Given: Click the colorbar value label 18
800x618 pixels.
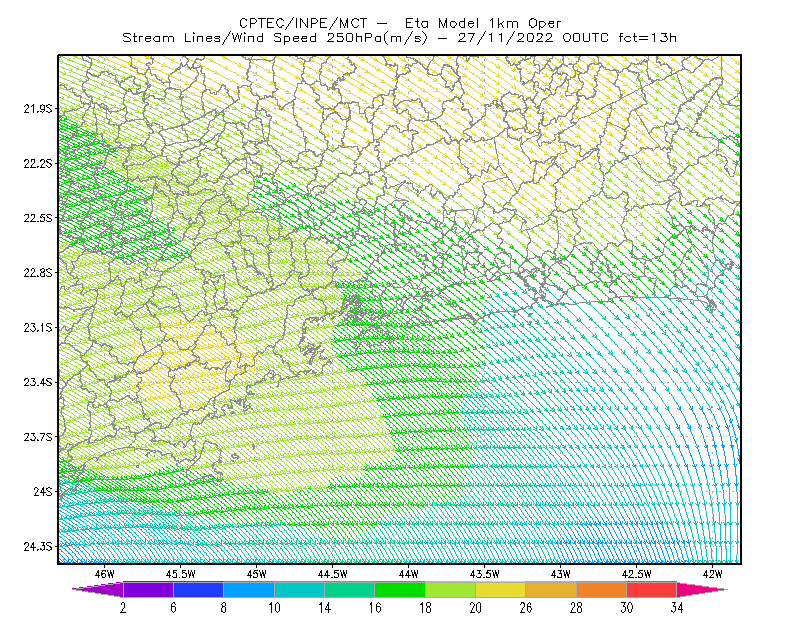Looking at the screenshot, I should [426, 607].
